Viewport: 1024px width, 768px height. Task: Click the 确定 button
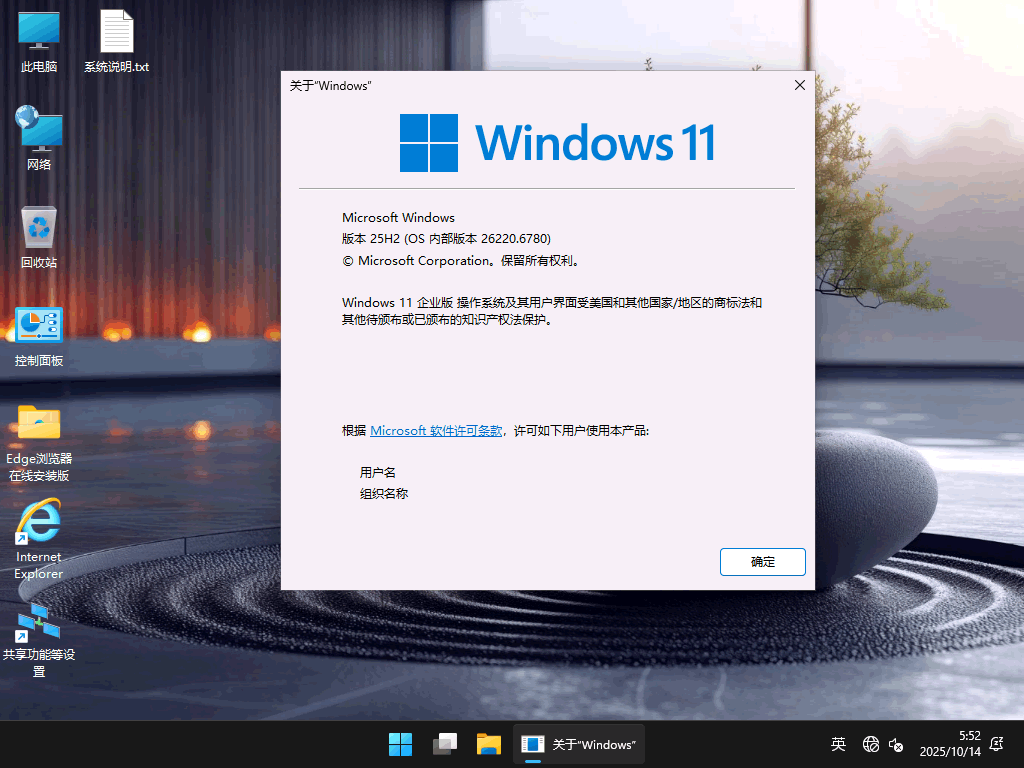click(763, 562)
